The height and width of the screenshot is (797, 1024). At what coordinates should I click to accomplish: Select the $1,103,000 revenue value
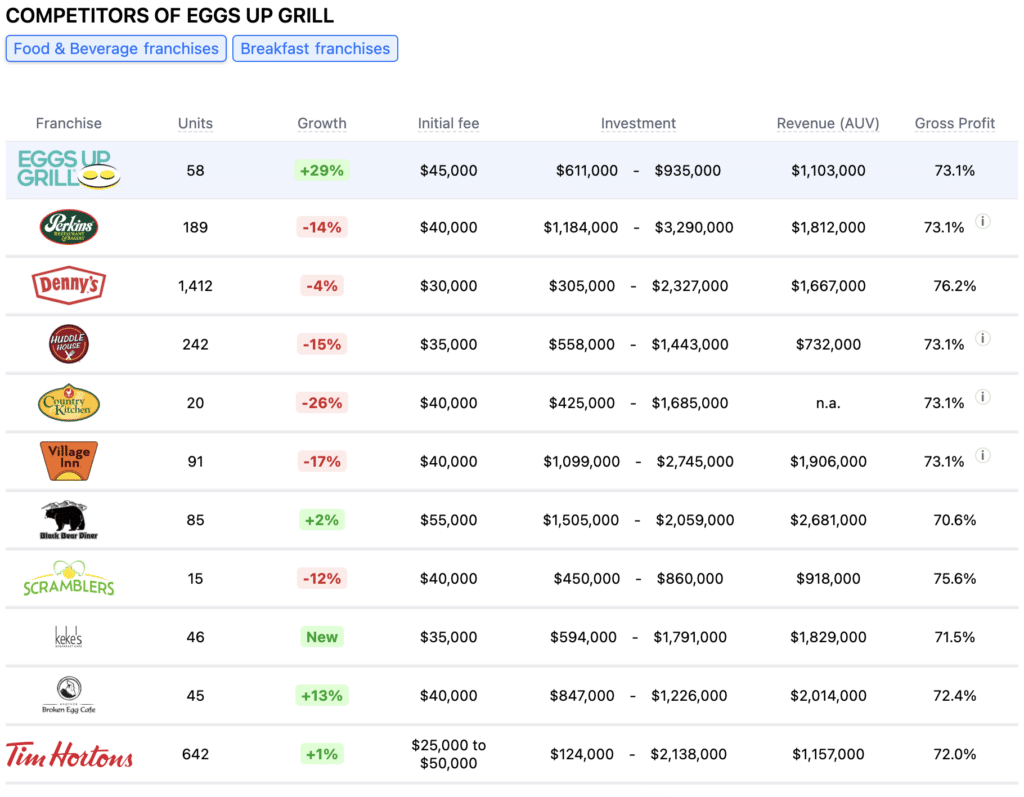[828, 171]
